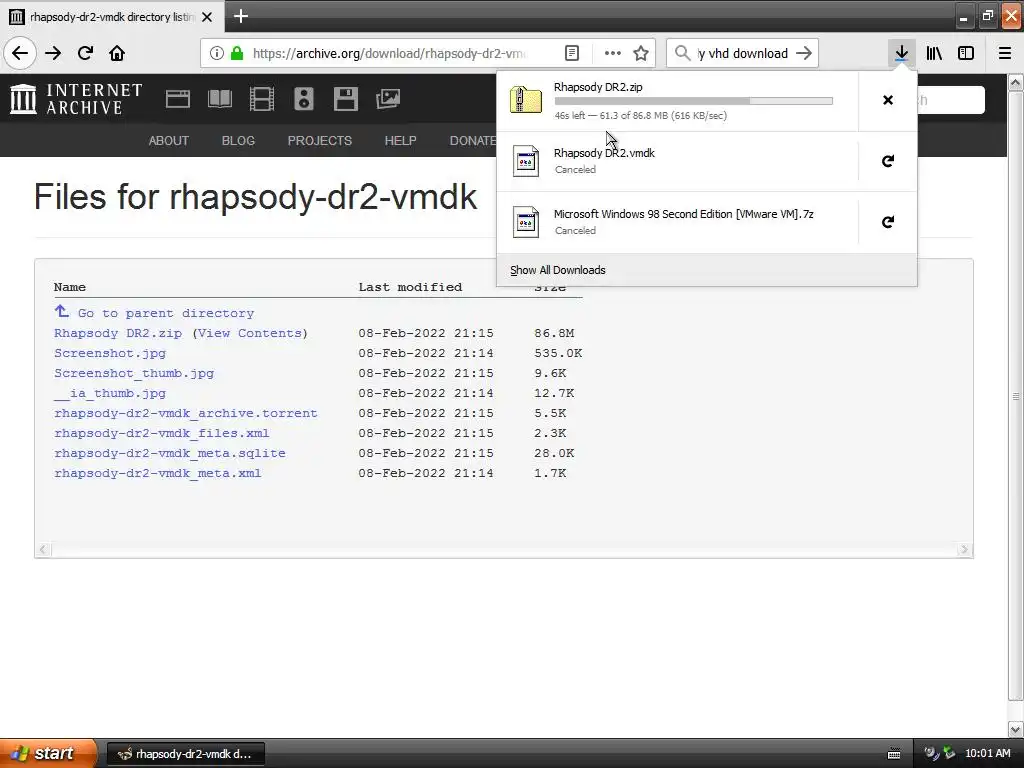Go back to previous page

20,53
